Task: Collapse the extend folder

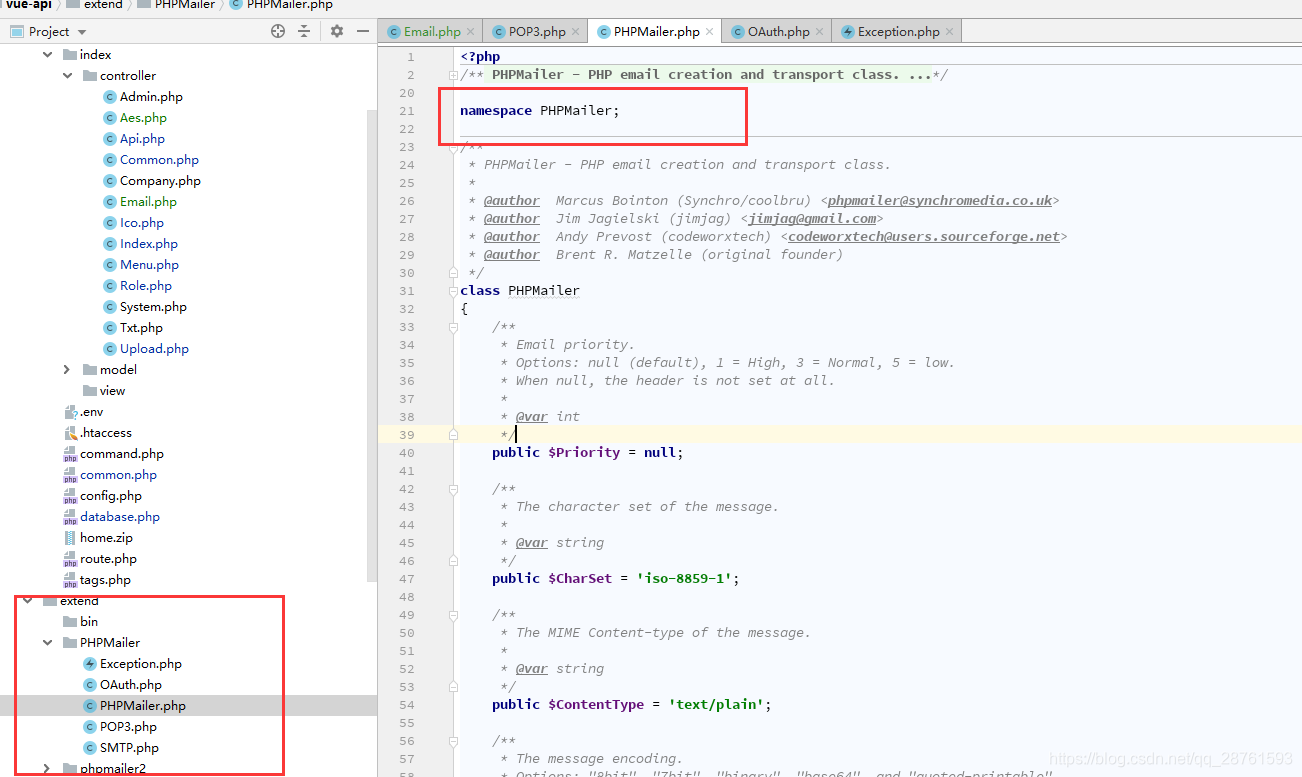Action: point(27,601)
